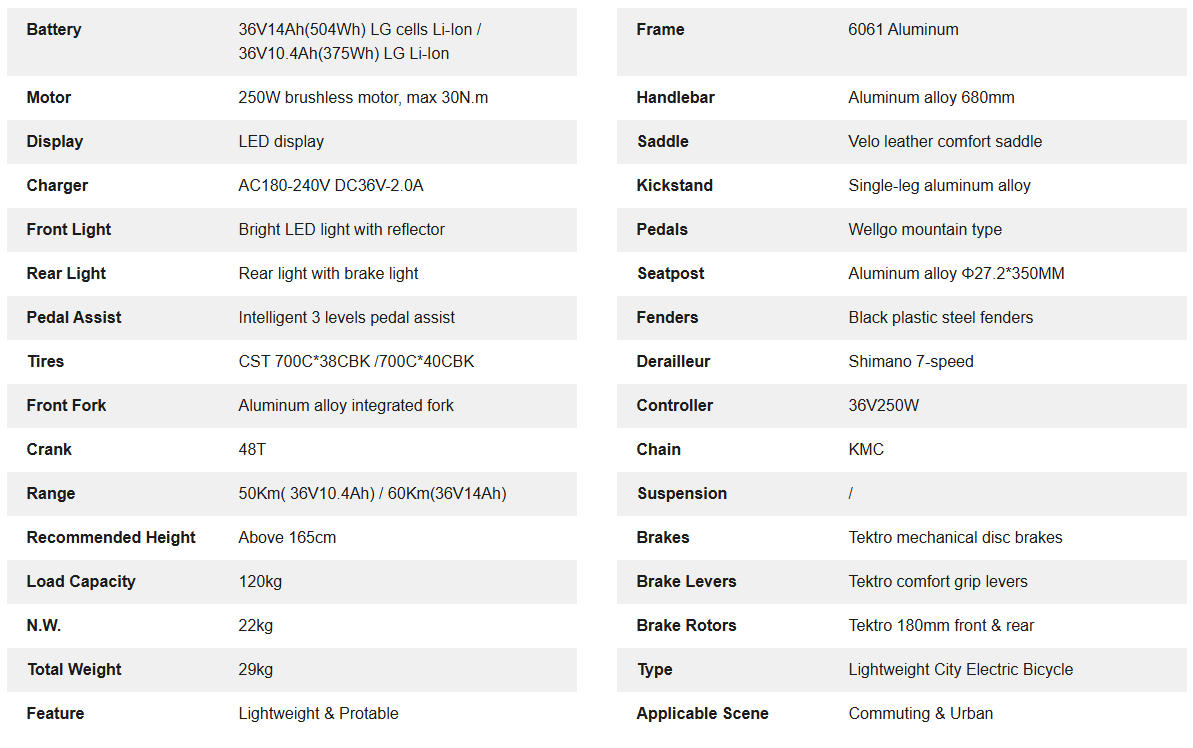1193x748 pixels.
Task: Select the 250W brushless motor value text
Action: click(363, 98)
